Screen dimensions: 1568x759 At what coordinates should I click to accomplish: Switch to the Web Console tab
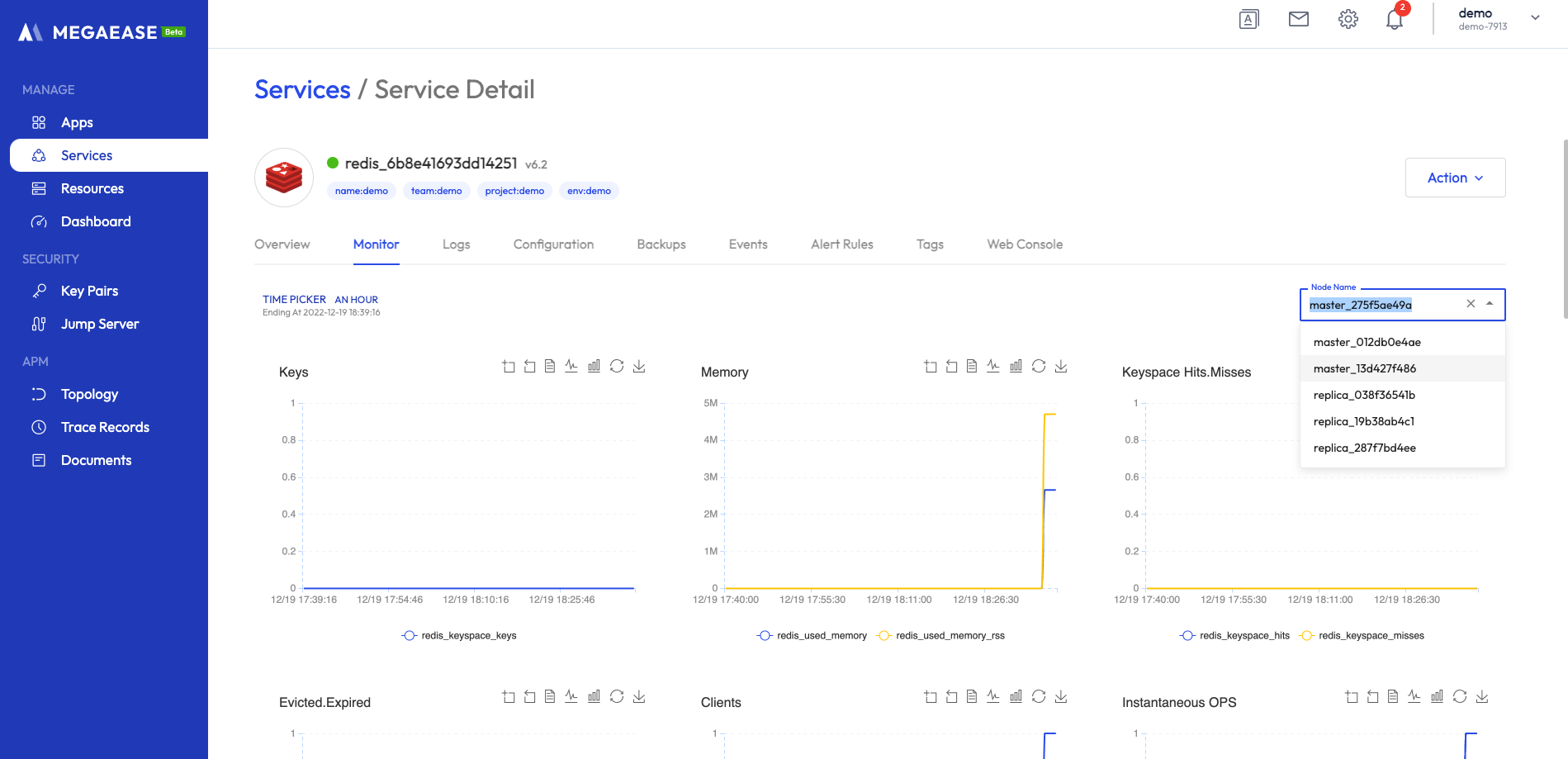point(1024,244)
